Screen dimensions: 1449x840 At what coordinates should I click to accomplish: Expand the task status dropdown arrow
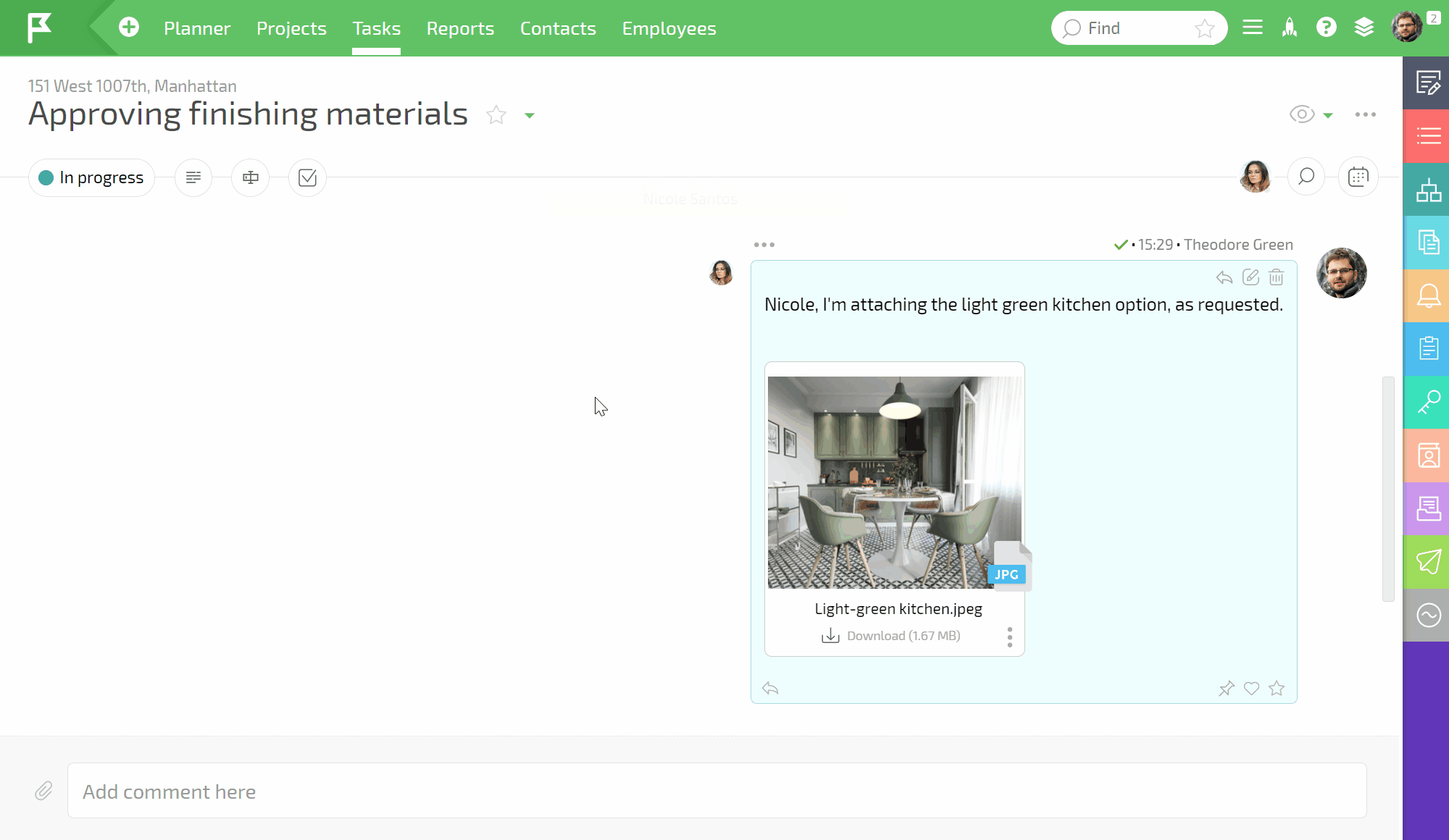(530, 113)
